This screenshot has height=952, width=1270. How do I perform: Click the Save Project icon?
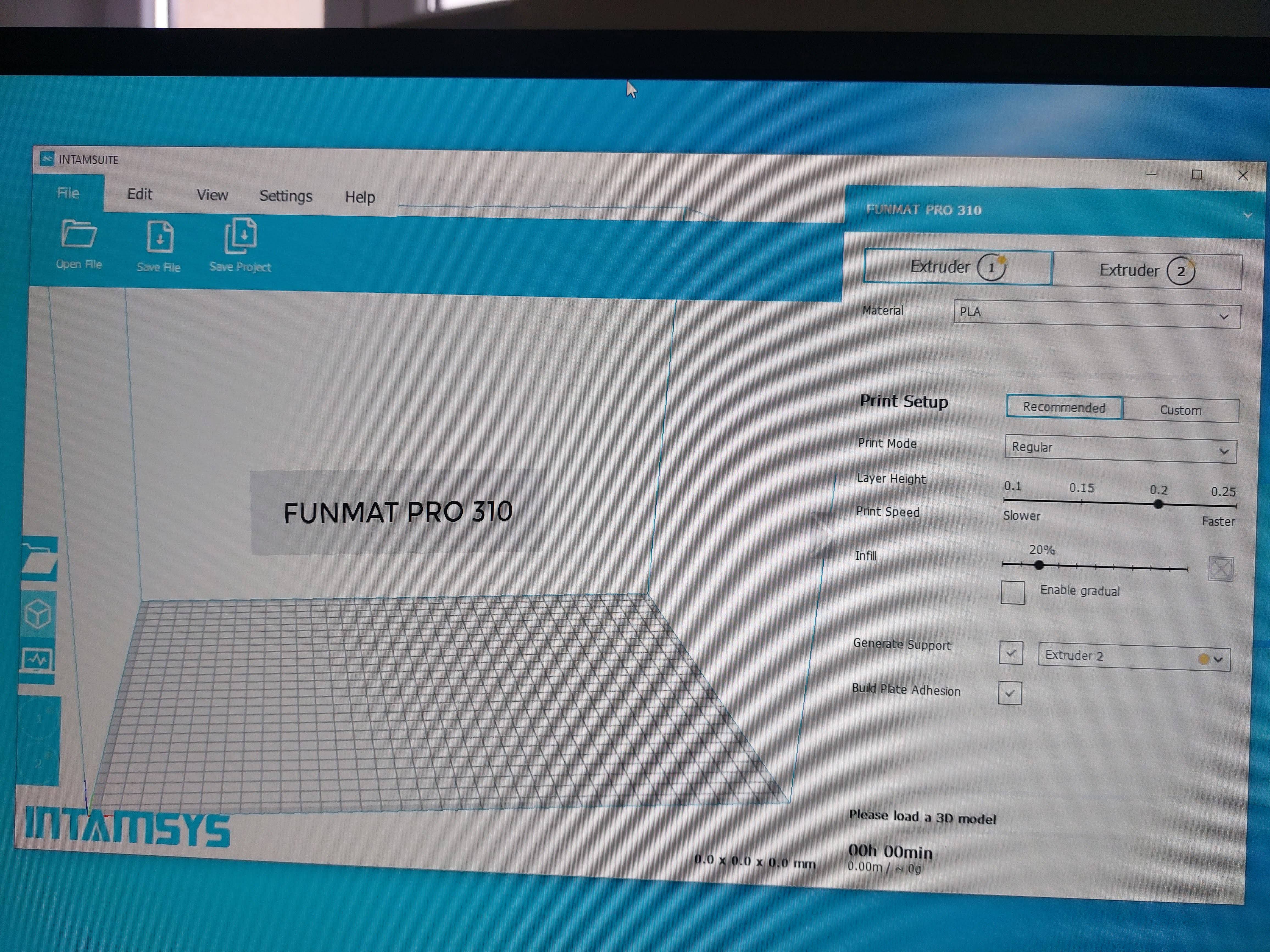click(x=241, y=235)
